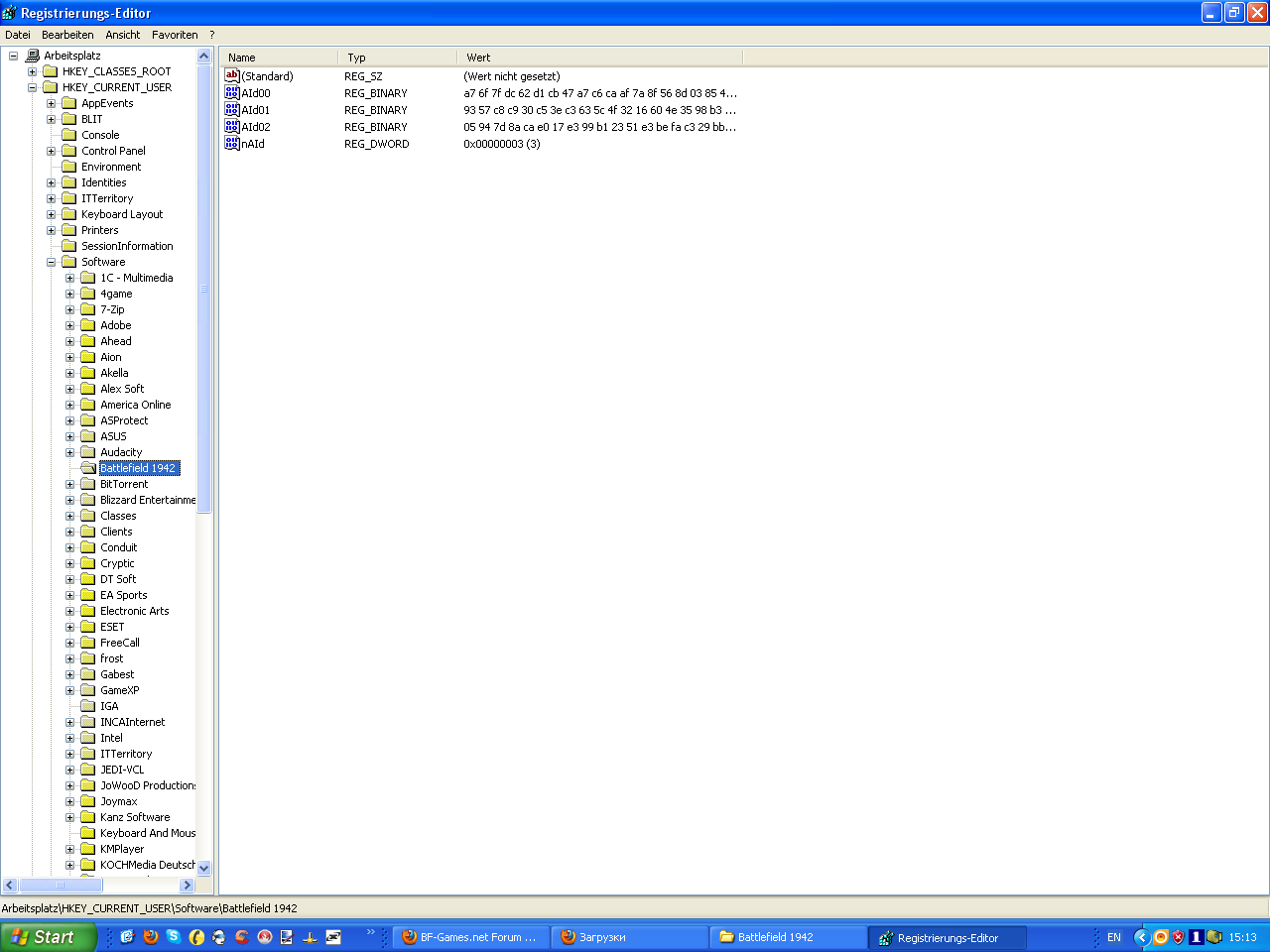Click the tree pane scroll-down arrow
The image size is (1270, 952).
(204, 868)
